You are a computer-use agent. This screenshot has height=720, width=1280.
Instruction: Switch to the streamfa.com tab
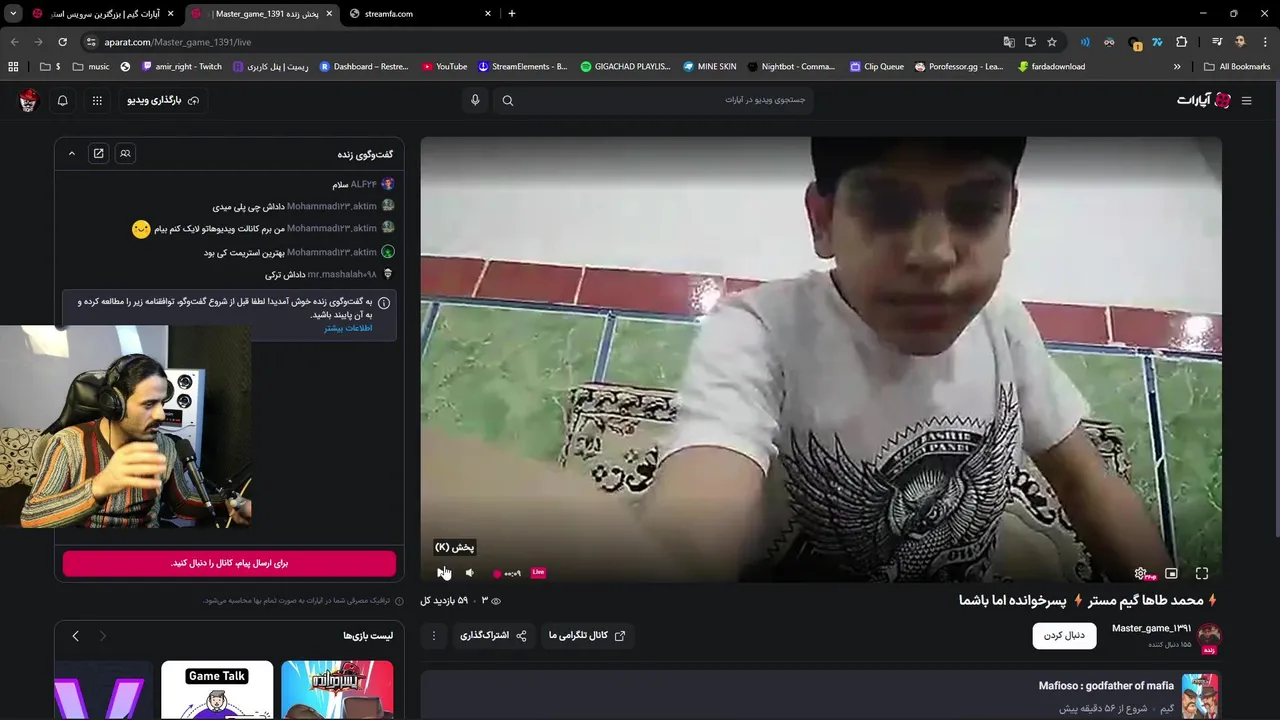(420, 14)
